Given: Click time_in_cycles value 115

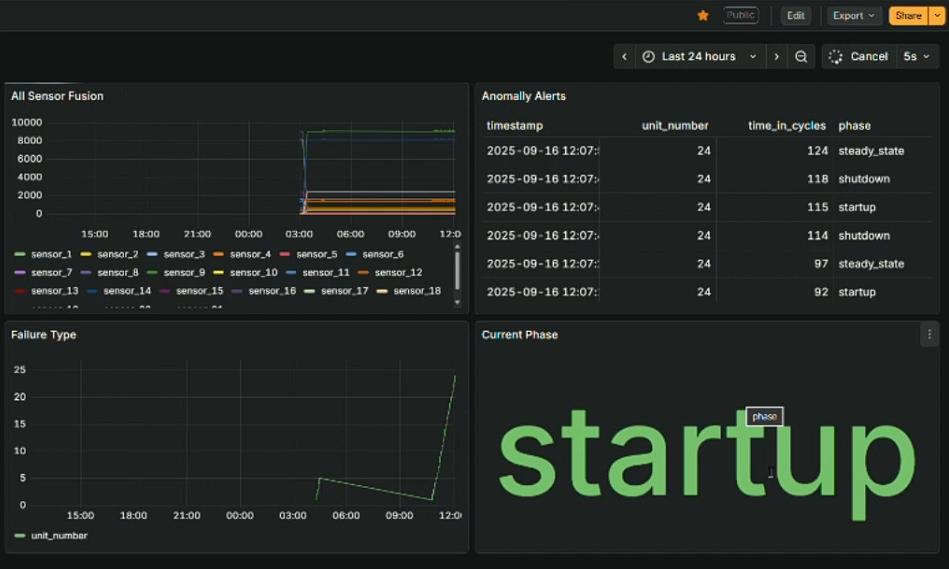Looking at the screenshot, I should click(x=817, y=207).
